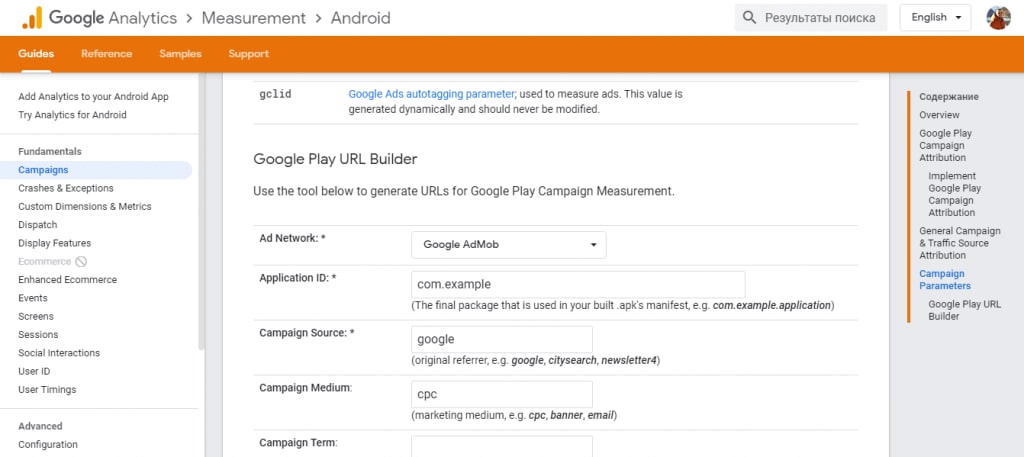1024x457 pixels.
Task: Switch to the Guides tab
Action: tap(36, 54)
